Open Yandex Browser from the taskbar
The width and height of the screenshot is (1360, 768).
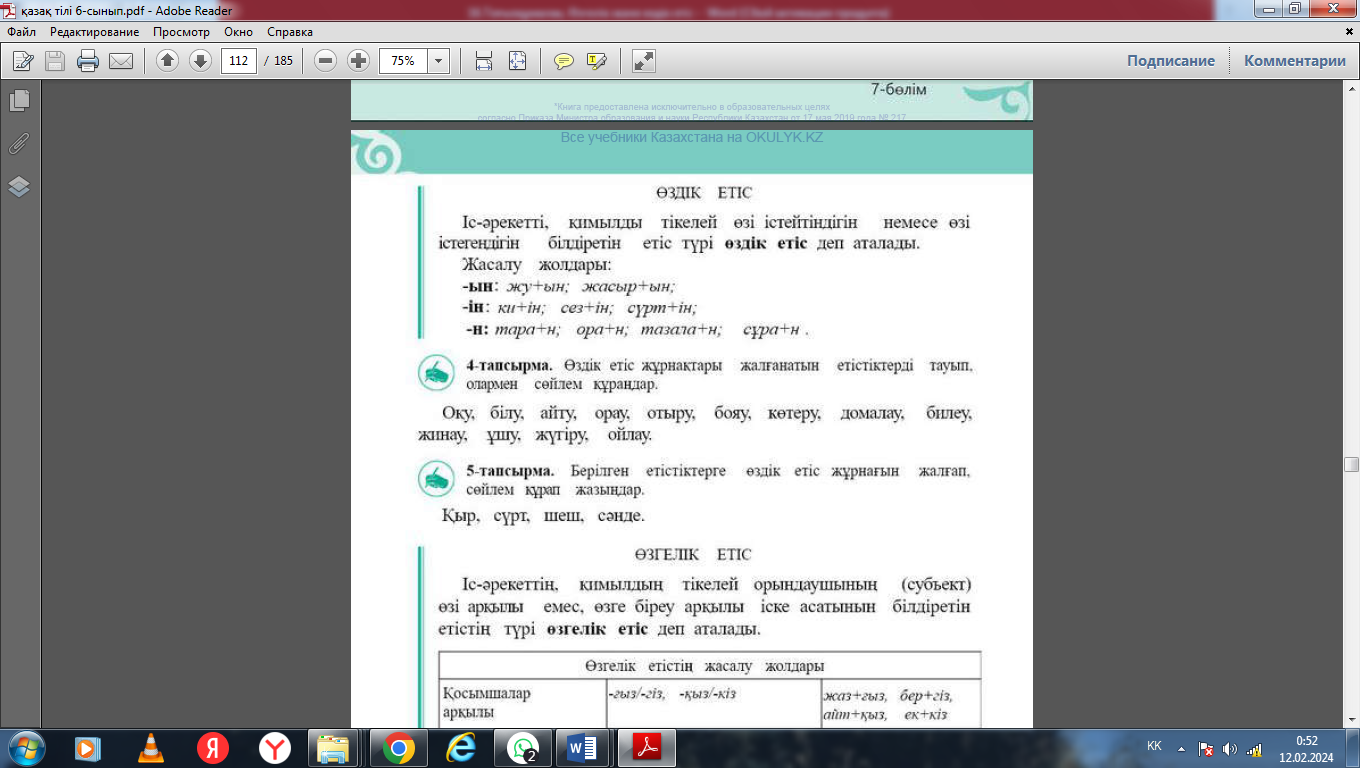click(x=274, y=748)
